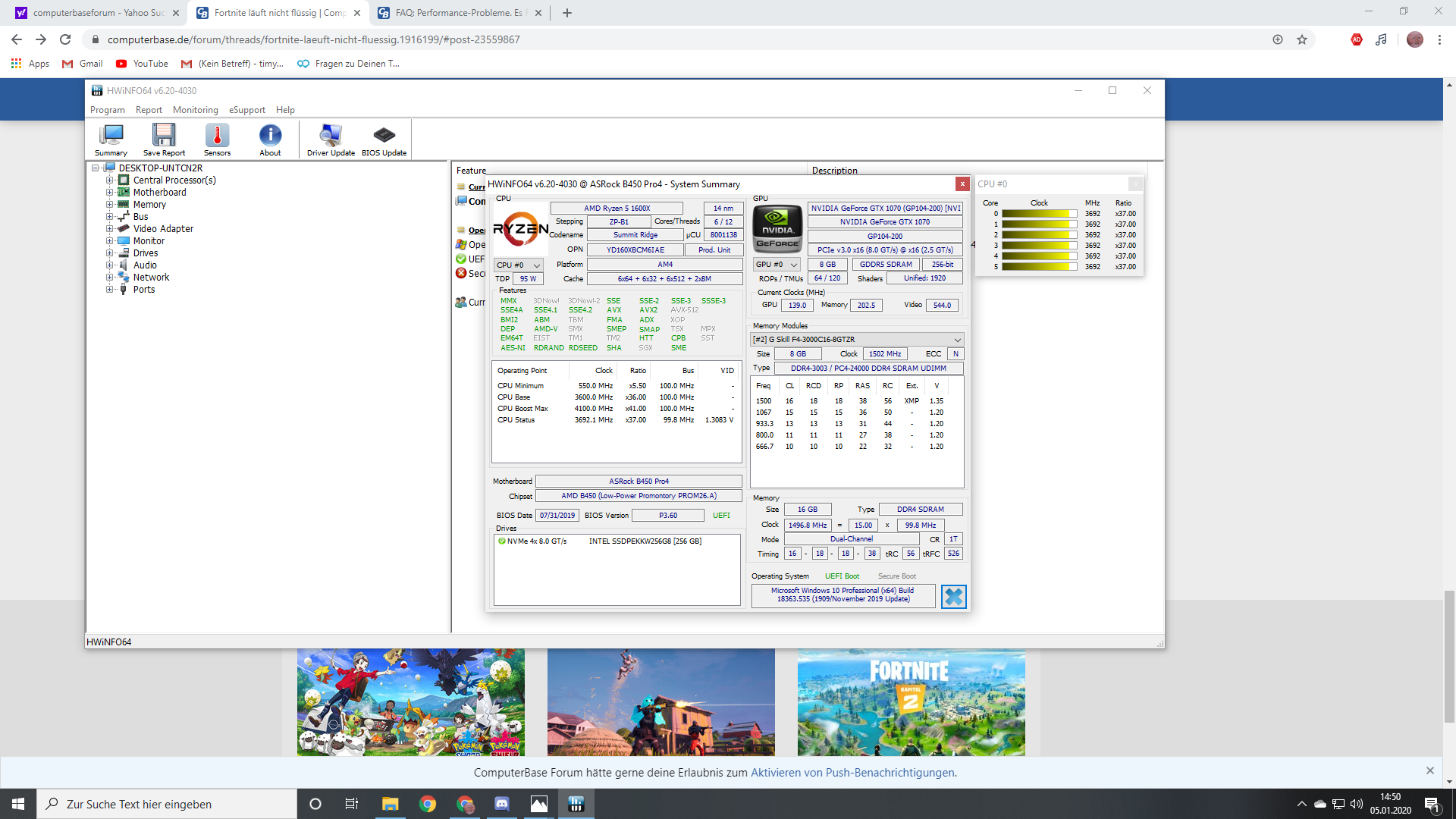Viewport: 1456px width, 819px height.
Task: Select the Motherboard tree item
Action: click(x=159, y=193)
